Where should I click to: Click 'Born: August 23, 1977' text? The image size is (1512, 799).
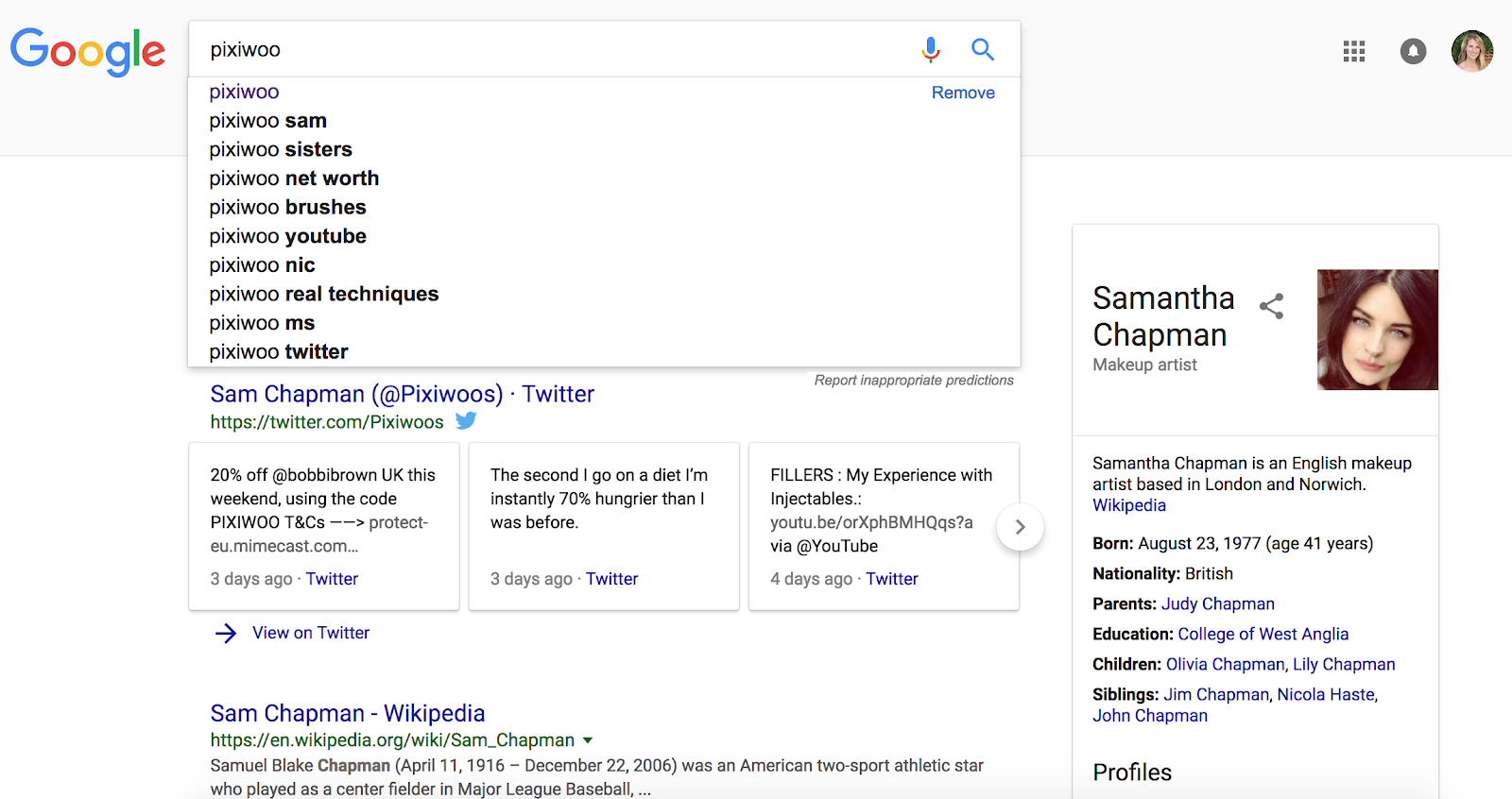(x=1233, y=543)
